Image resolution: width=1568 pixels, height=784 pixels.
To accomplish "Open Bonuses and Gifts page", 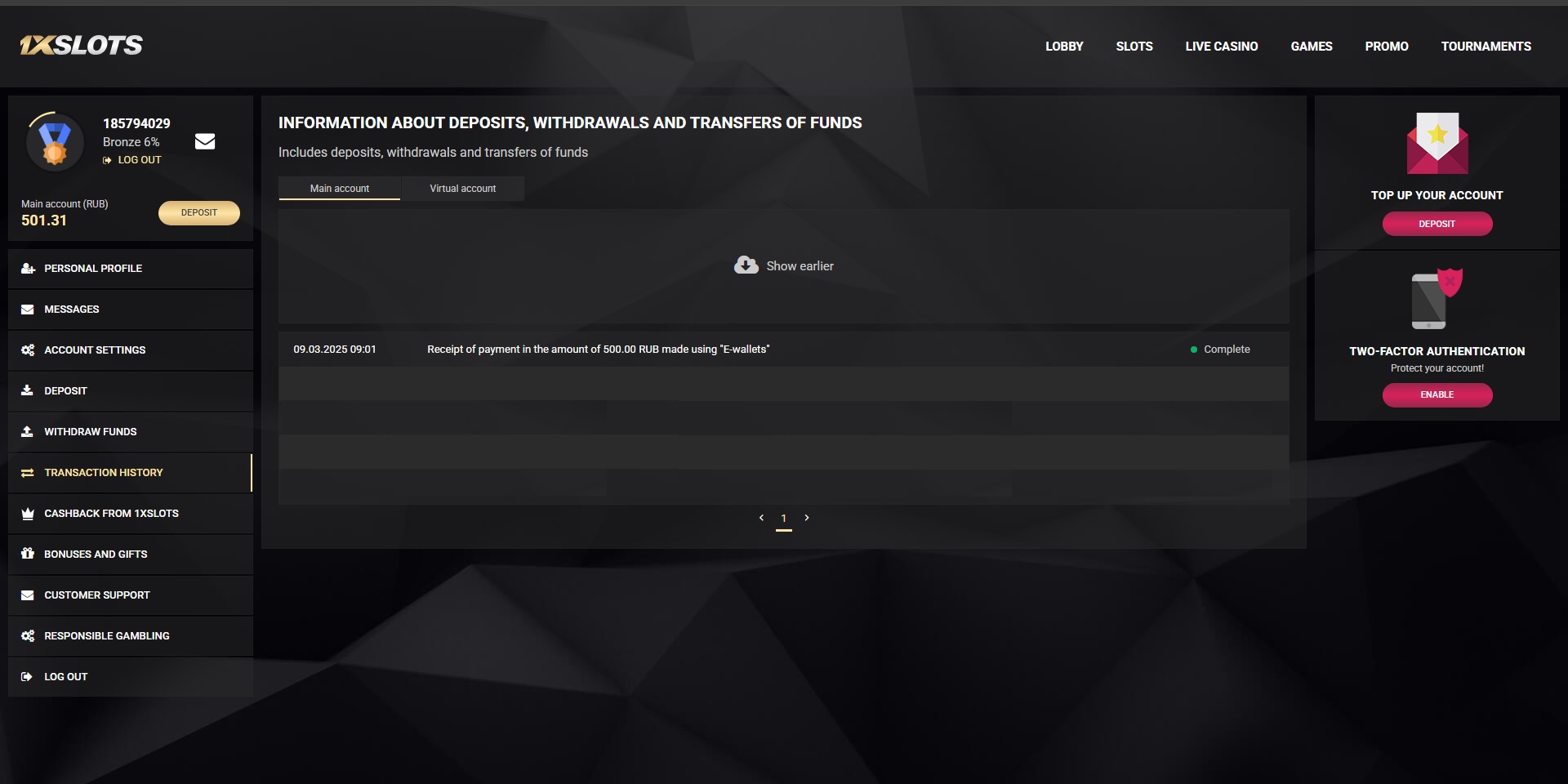I will pos(131,555).
